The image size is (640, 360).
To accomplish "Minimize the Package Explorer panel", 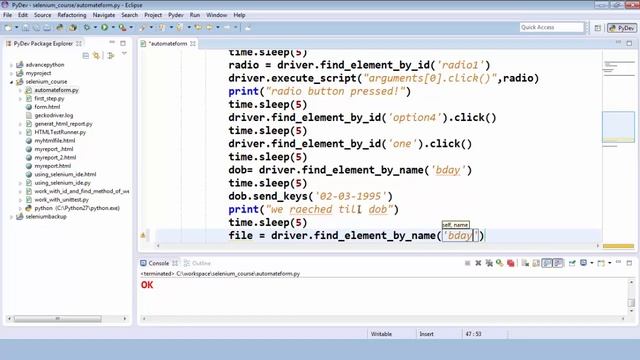I will 112,43.
